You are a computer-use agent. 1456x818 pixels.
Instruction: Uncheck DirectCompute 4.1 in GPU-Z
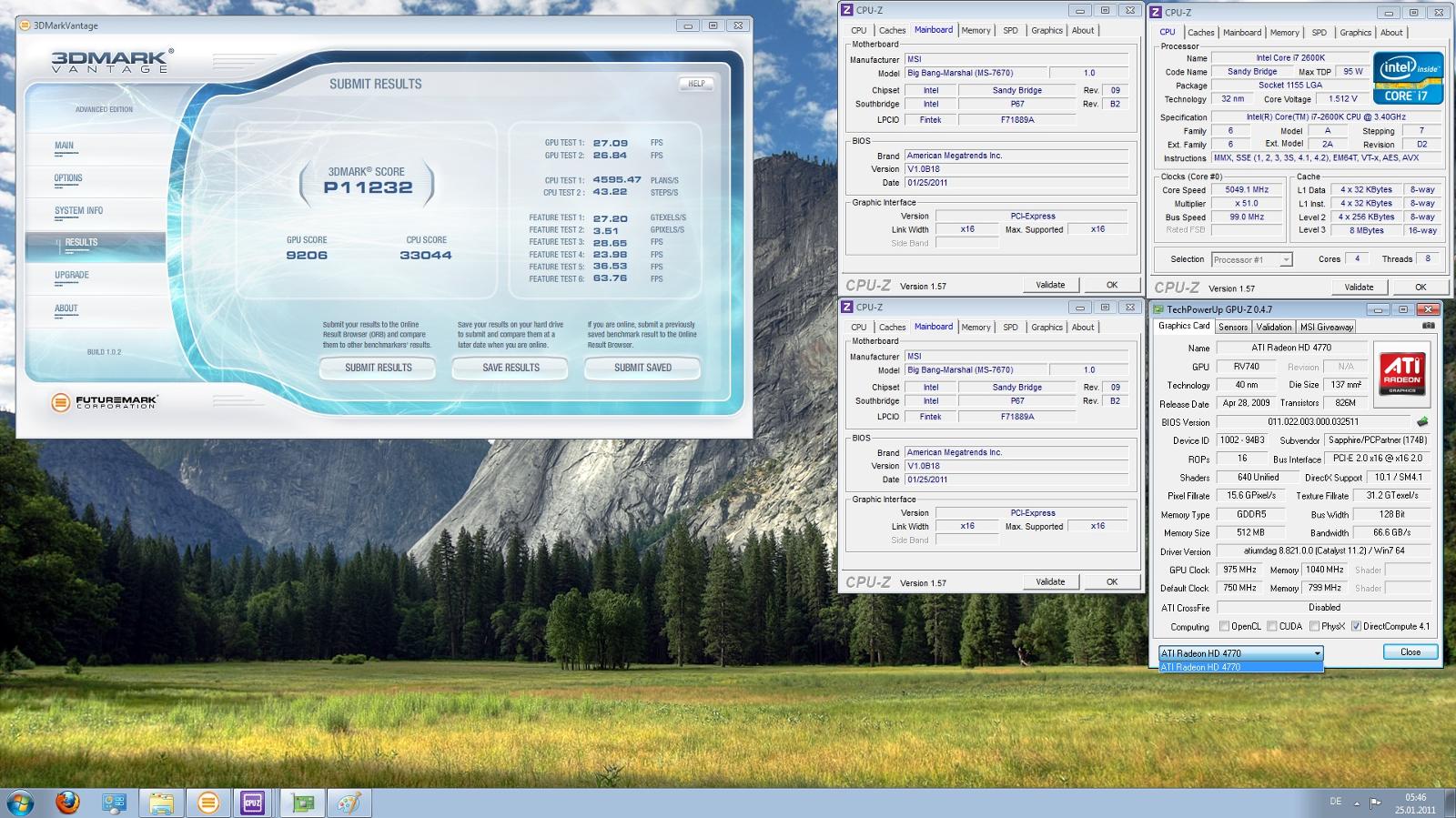click(x=1356, y=626)
